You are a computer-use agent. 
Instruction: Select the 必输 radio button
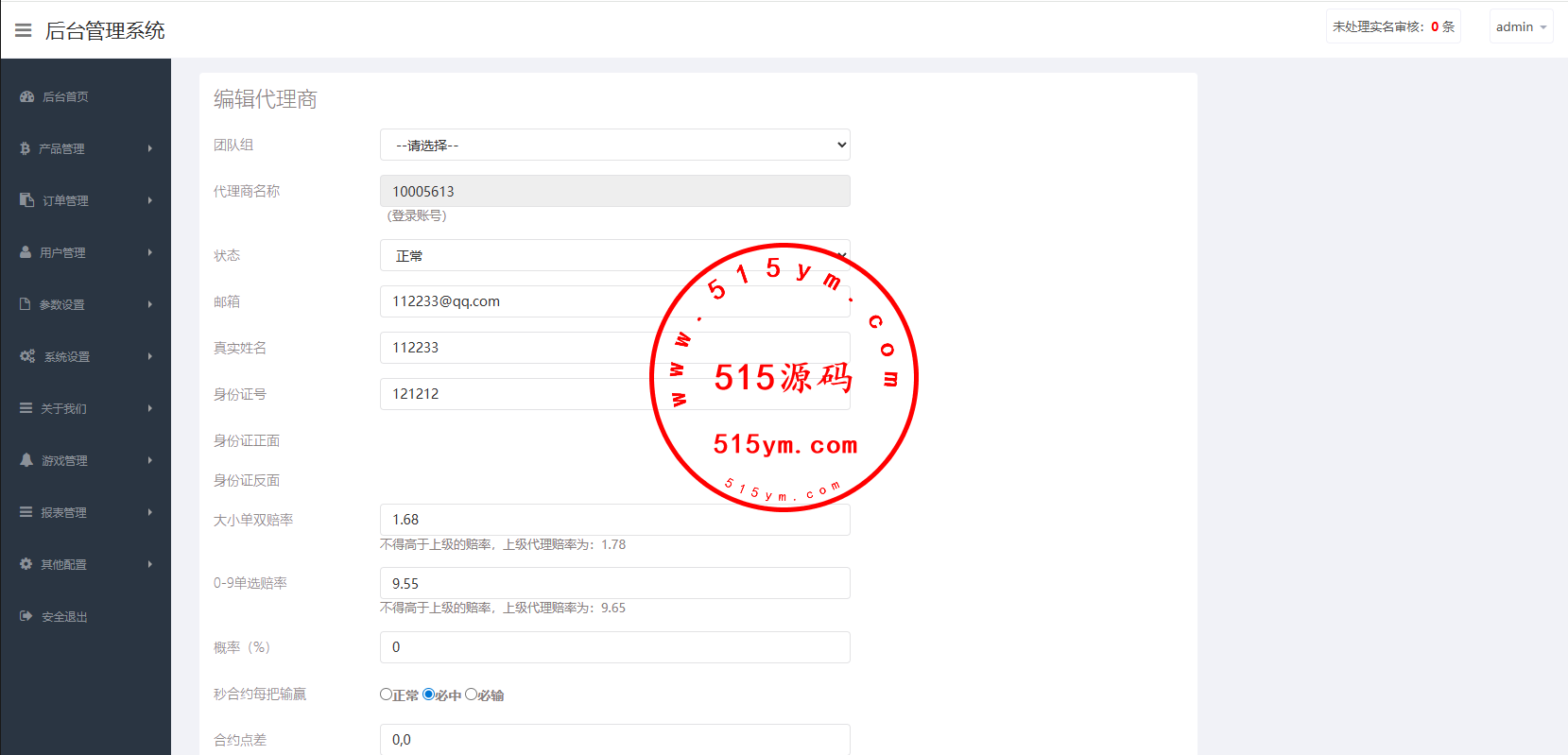tap(471, 695)
